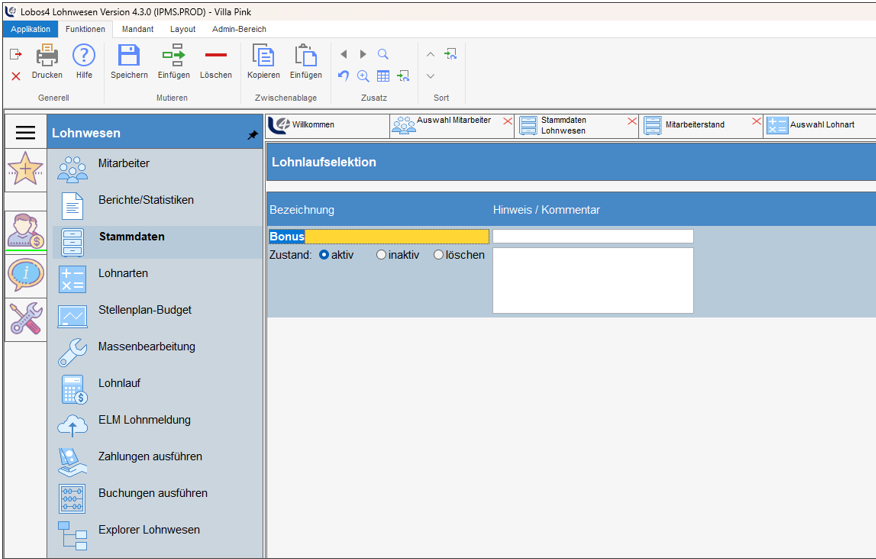
Task: Open the Hilfe question mark icon
Action: (x=84, y=57)
